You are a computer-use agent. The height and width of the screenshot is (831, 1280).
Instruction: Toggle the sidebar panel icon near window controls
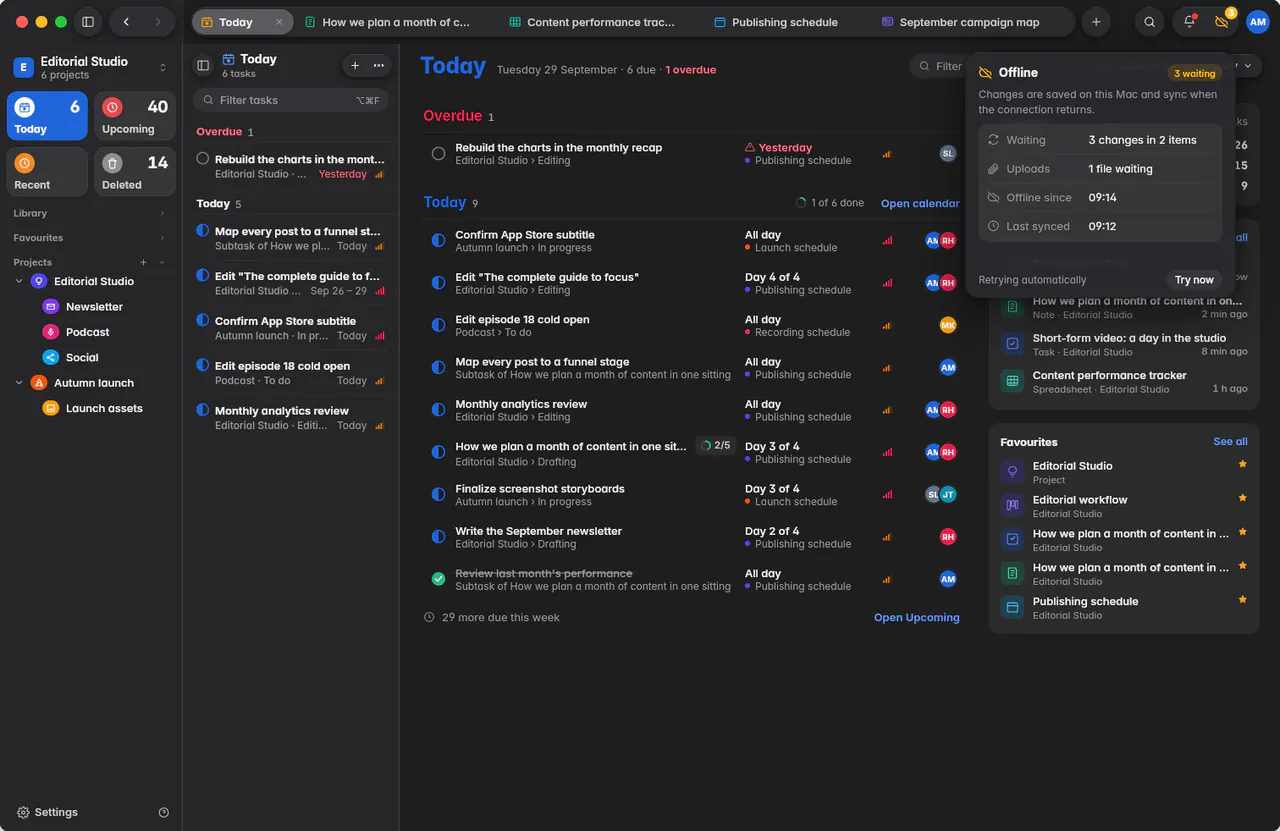point(88,22)
